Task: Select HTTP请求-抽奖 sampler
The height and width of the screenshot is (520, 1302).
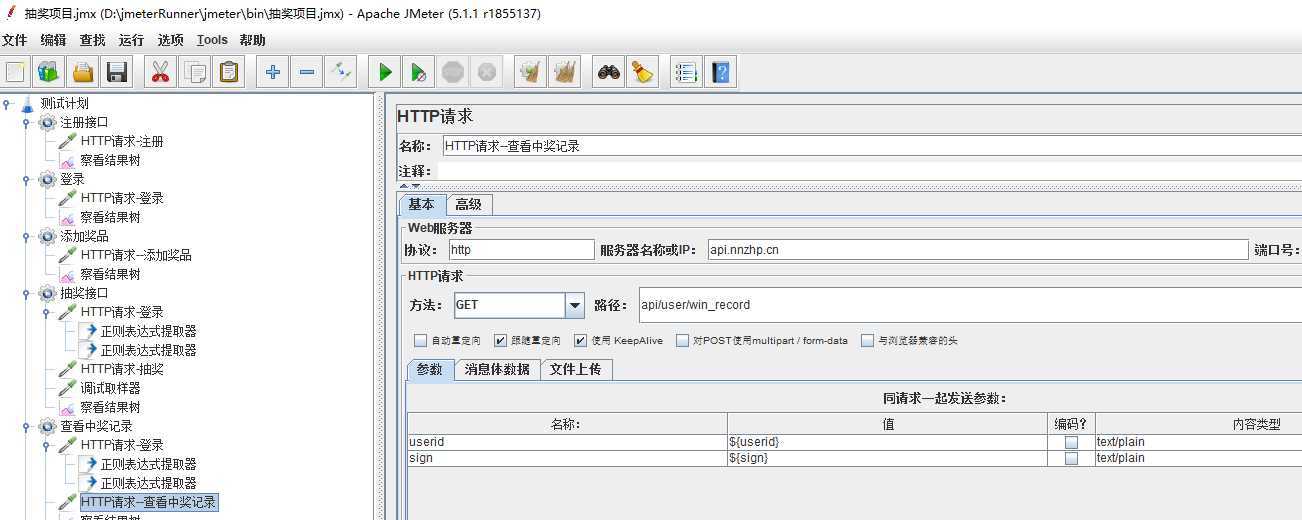Action: tap(122, 369)
